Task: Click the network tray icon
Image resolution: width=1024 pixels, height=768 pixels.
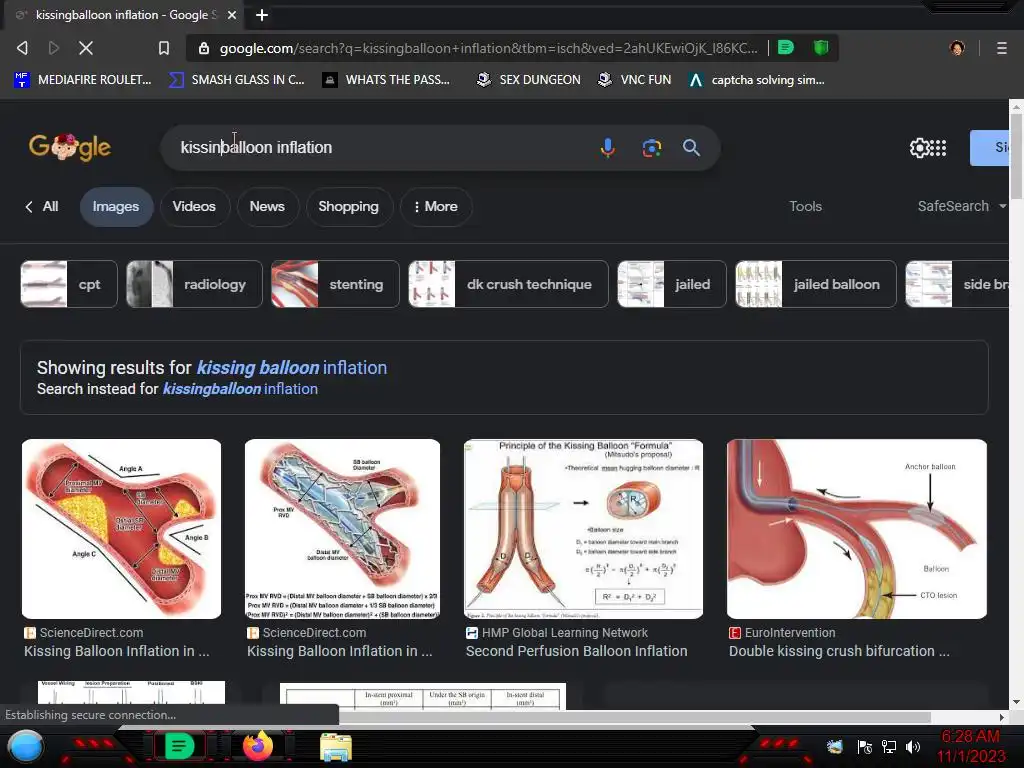Action: click(x=889, y=746)
